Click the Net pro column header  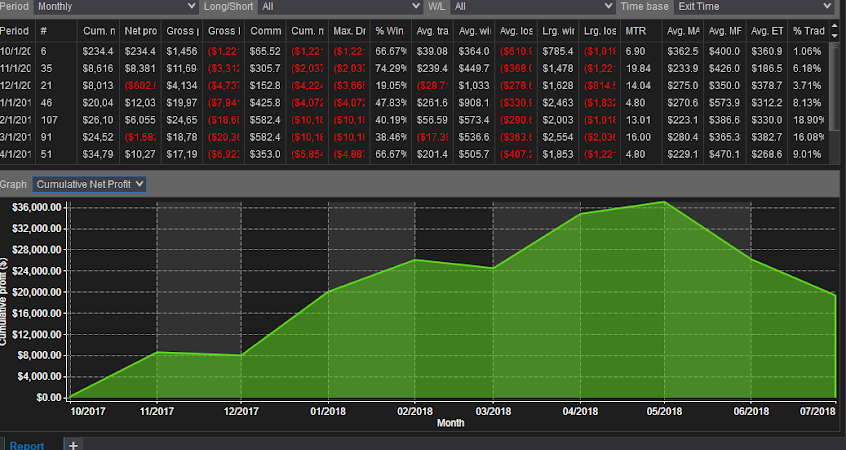pyautogui.click(x=140, y=31)
